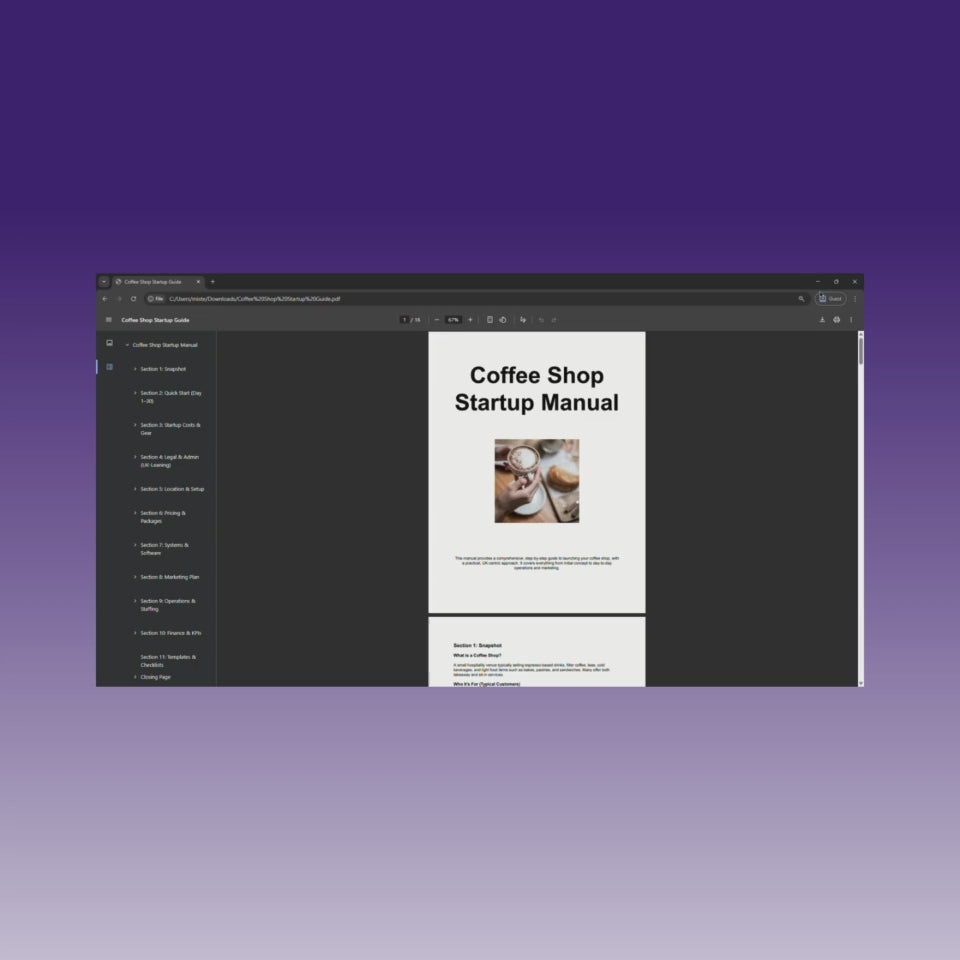
Task: Open the document outline hamburger menu
Action: (x=108, y=319)
